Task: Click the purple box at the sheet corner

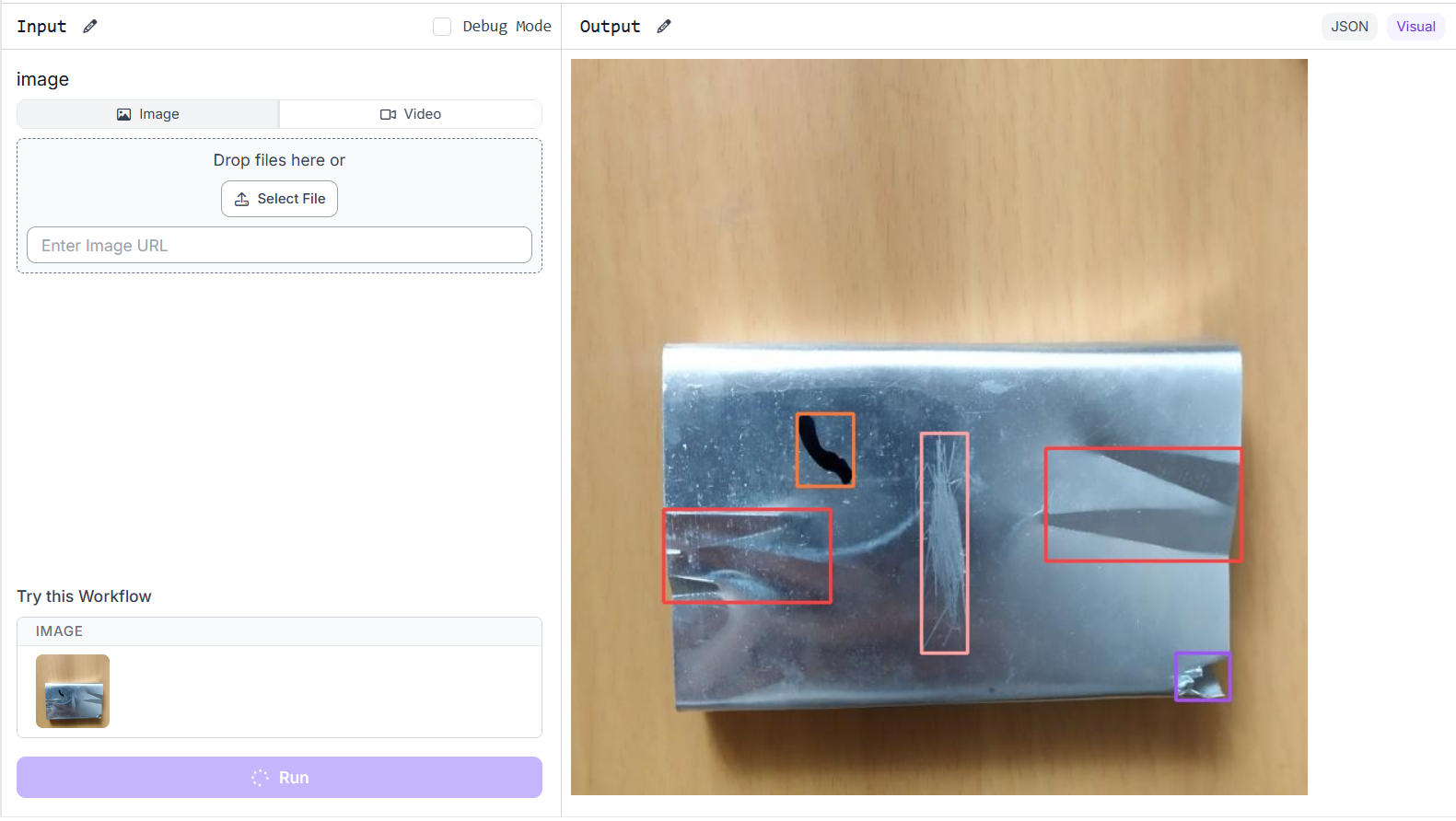Action: click(1203, 676)
